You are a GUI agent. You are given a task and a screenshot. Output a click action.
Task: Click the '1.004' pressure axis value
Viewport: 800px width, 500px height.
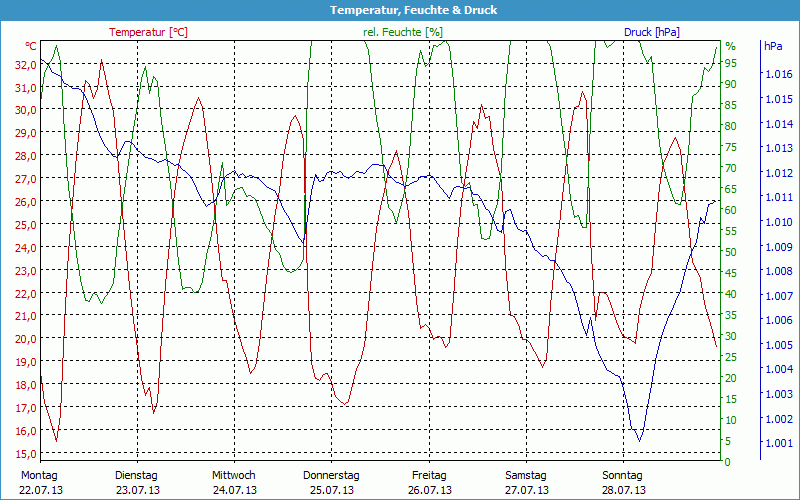pos(779,369)
